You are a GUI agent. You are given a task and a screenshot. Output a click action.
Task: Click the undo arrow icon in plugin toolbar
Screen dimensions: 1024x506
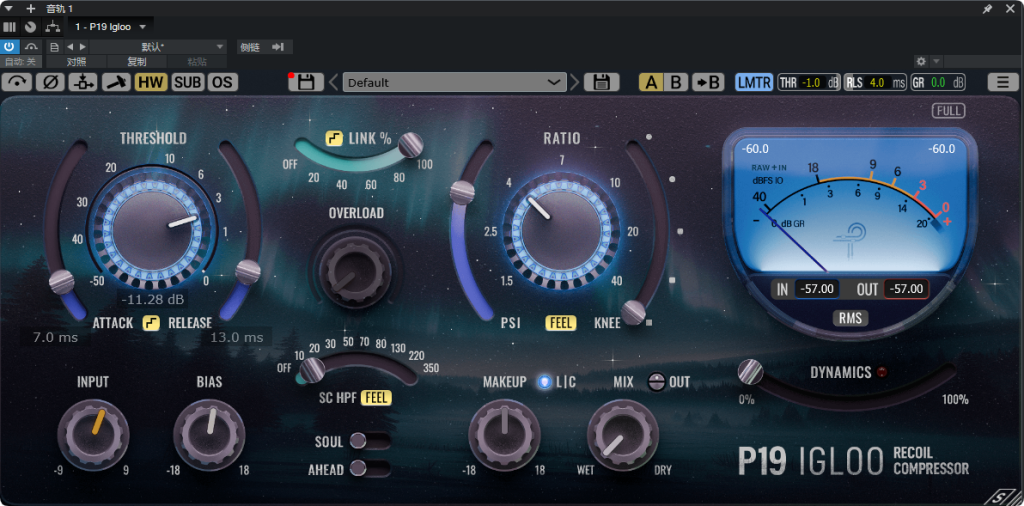(18, 82)
